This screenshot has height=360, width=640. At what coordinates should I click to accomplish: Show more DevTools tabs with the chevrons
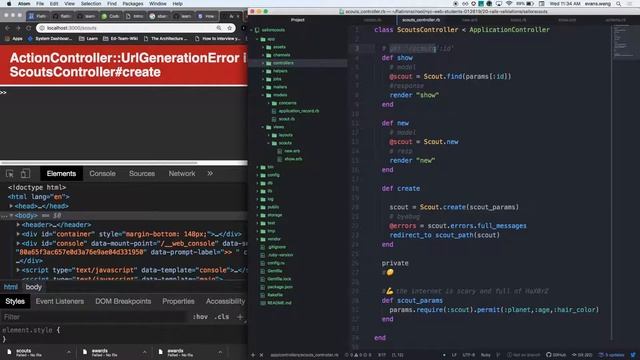(210, 173)
